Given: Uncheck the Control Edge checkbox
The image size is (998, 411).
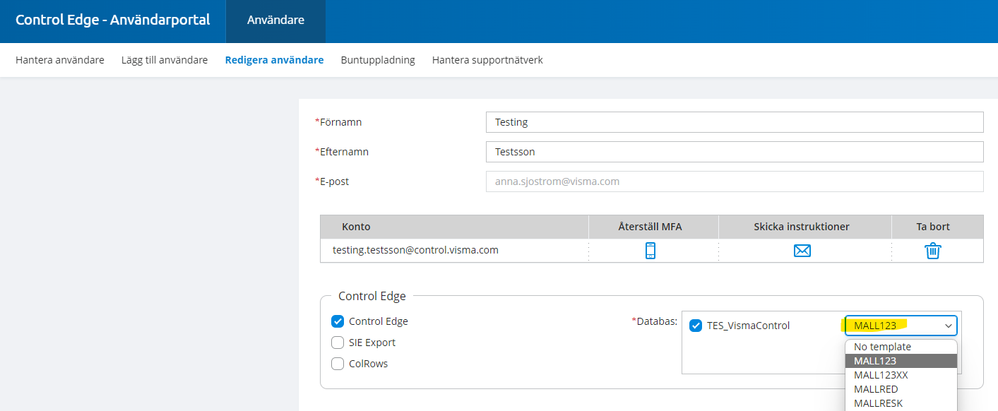Looking at the screenshot, I should click(x=338, y=321).
